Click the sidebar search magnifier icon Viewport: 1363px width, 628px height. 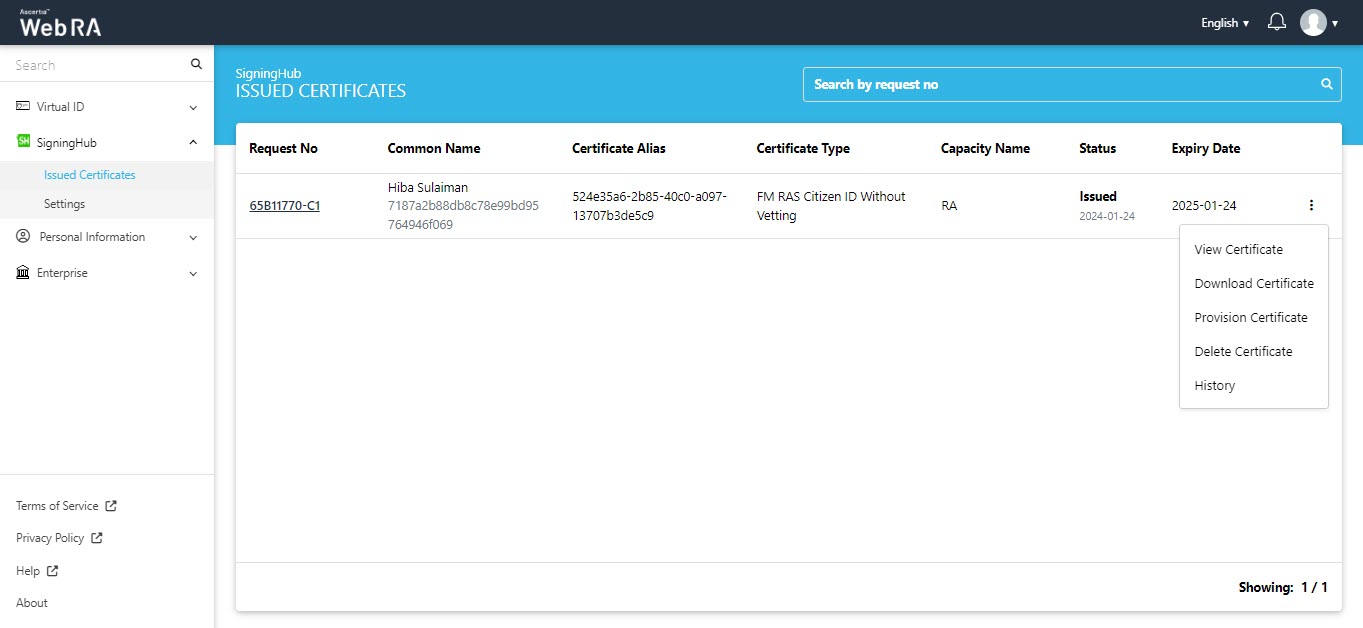(196, 65)
